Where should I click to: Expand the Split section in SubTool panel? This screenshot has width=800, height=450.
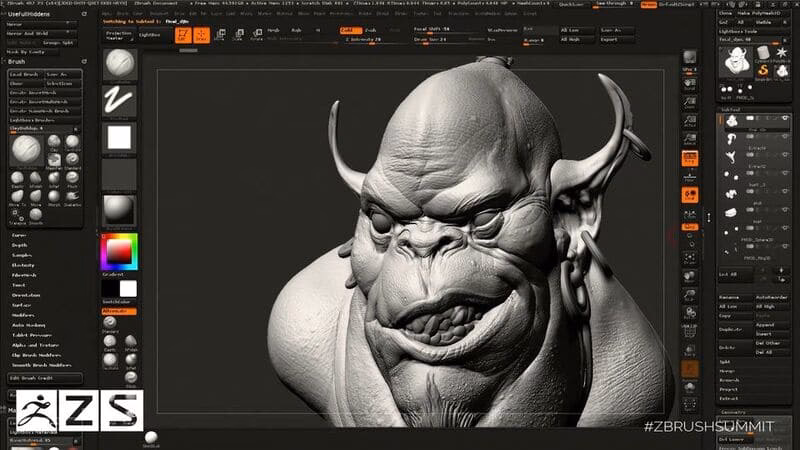click(725, 362)
